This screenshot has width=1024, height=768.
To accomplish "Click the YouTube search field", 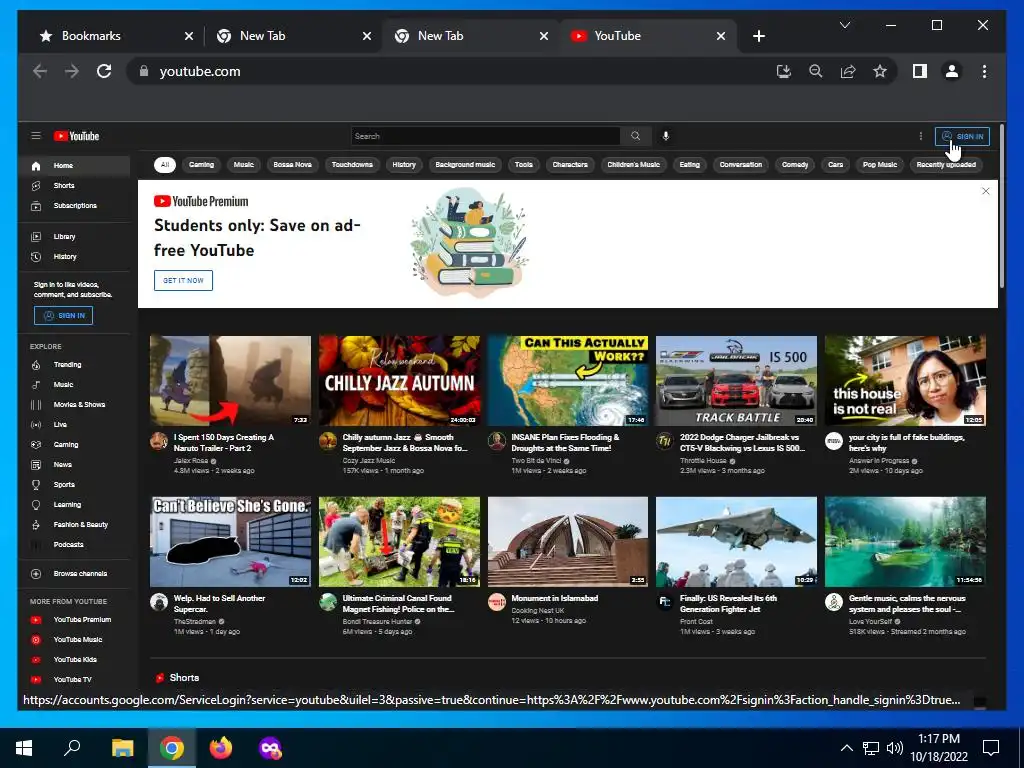I will click(485, 136).
